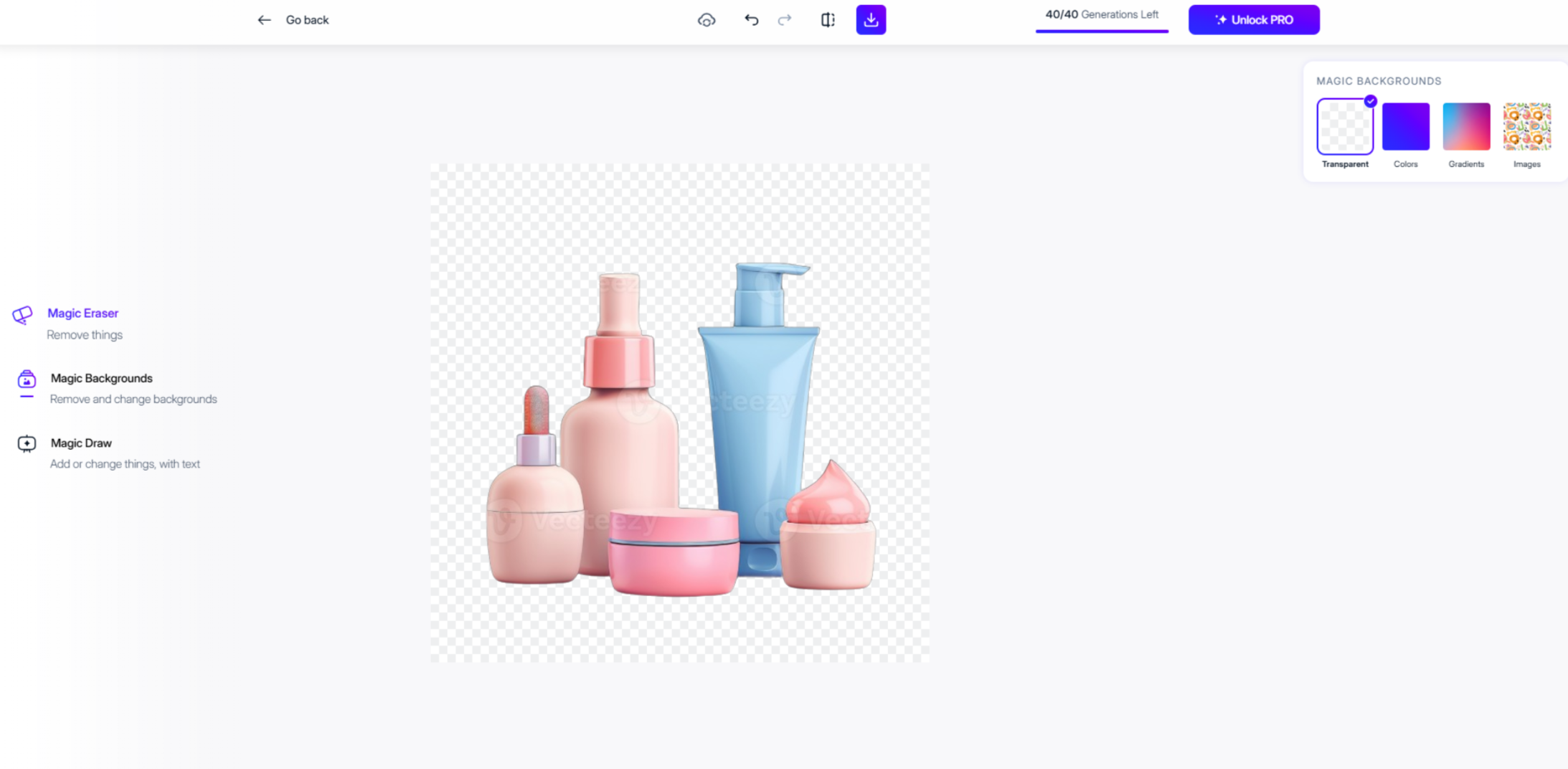Screen dimensions: 1568x769
Task: Select the Transparent background option
Action: pyautogui.click(x=1344, y=127)
